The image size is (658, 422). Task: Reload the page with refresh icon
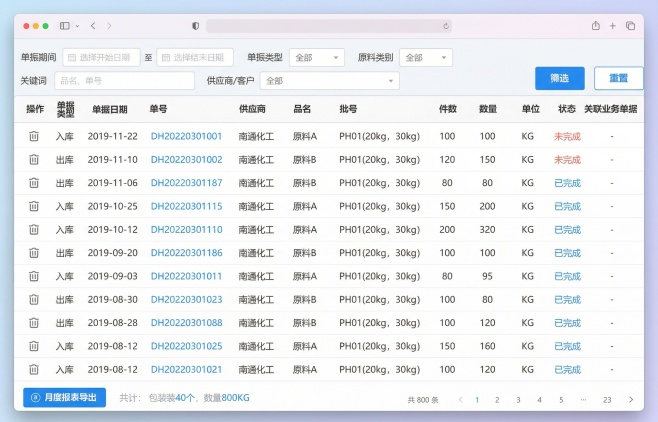tap(446, 26)
